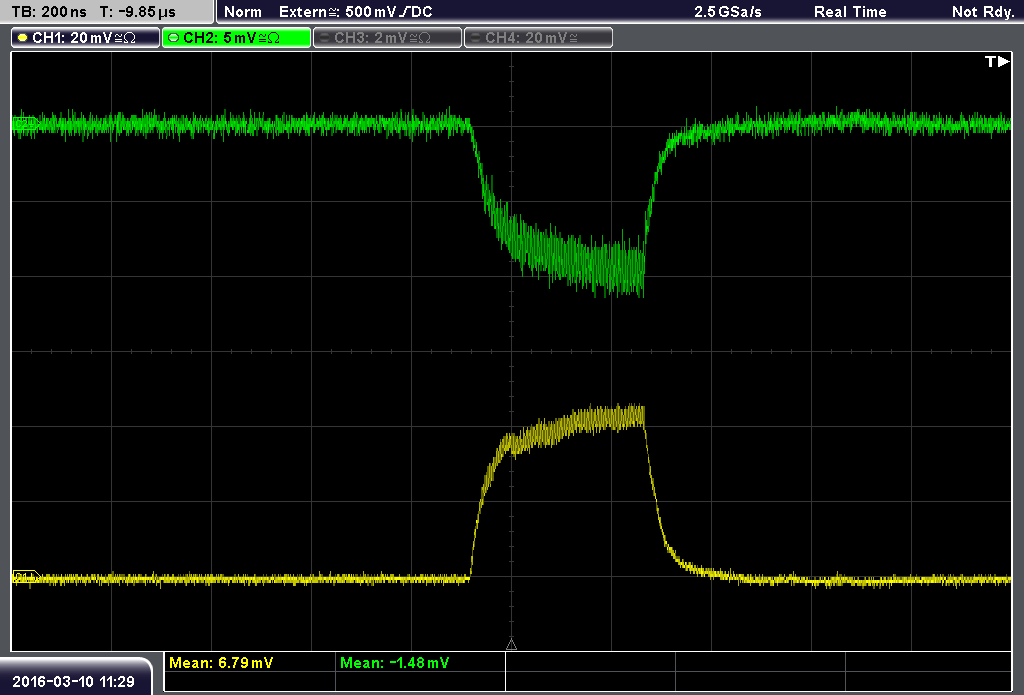Image resolution: width=1024 pixels, height=695 pixels.
Task: Click the T: -9.85 µs trigger position readout
Action: click(138, 12)
